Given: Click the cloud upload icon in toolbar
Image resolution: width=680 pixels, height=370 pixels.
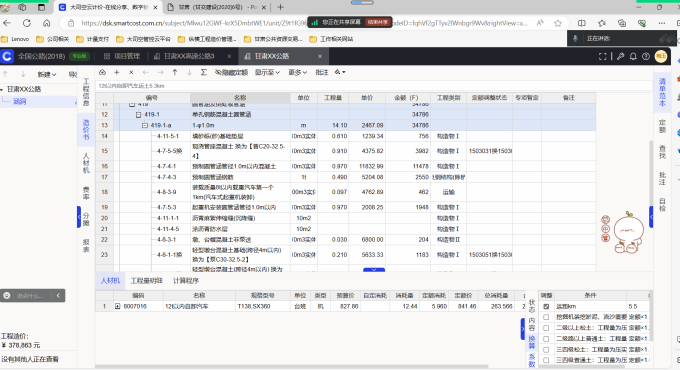Looking at the screenshot, I should pos(102,72).
